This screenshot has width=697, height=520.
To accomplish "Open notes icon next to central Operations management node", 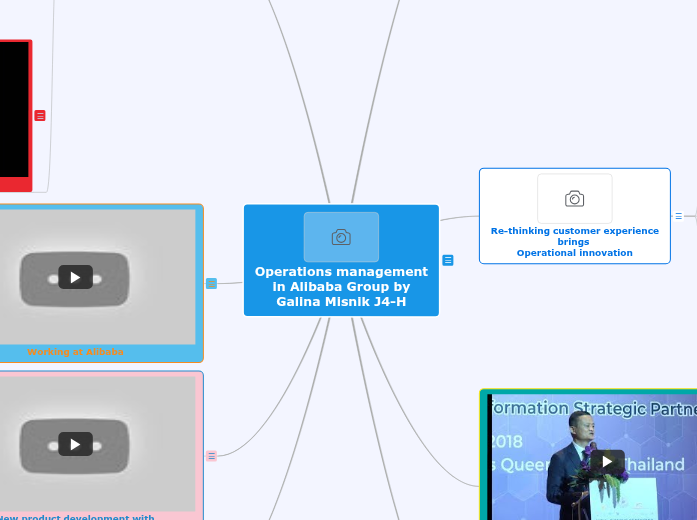I will 448,260.
